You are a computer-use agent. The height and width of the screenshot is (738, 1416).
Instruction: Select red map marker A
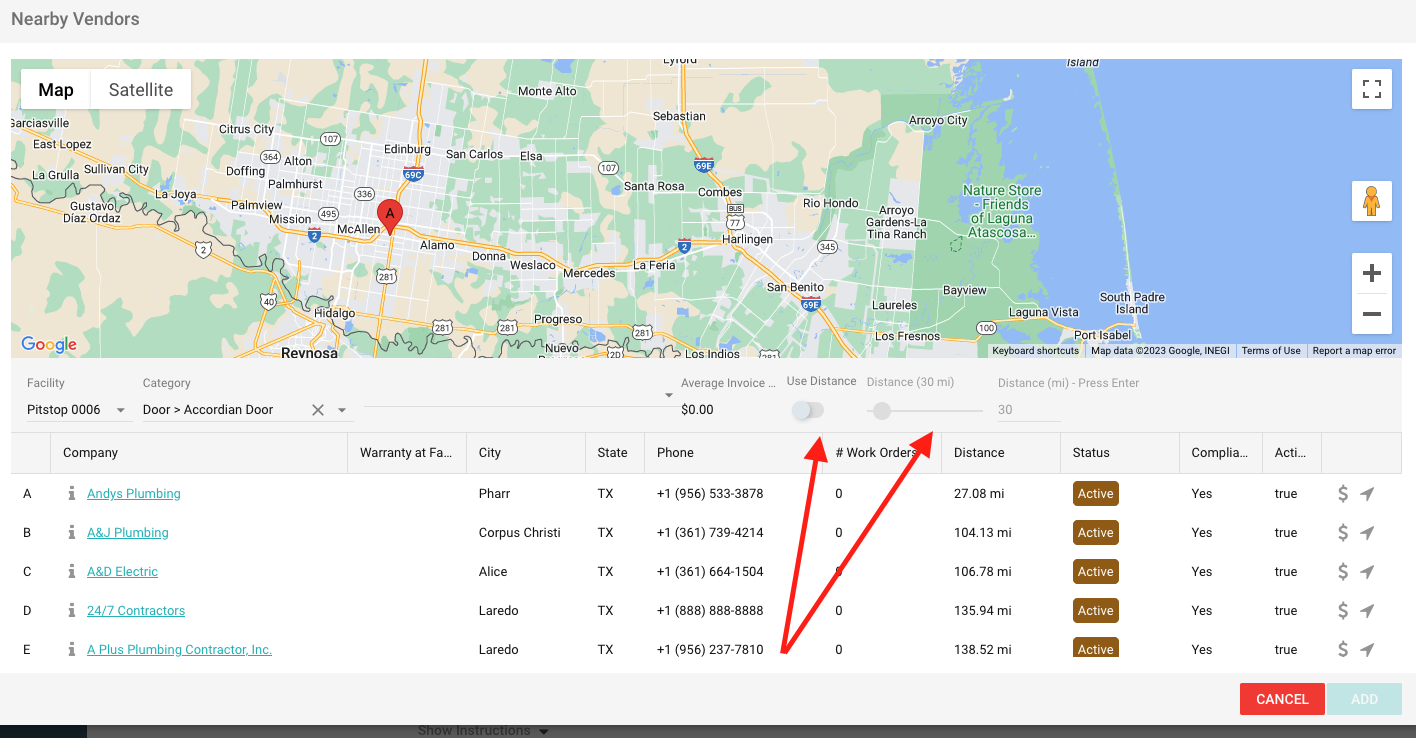click(390, 217)
